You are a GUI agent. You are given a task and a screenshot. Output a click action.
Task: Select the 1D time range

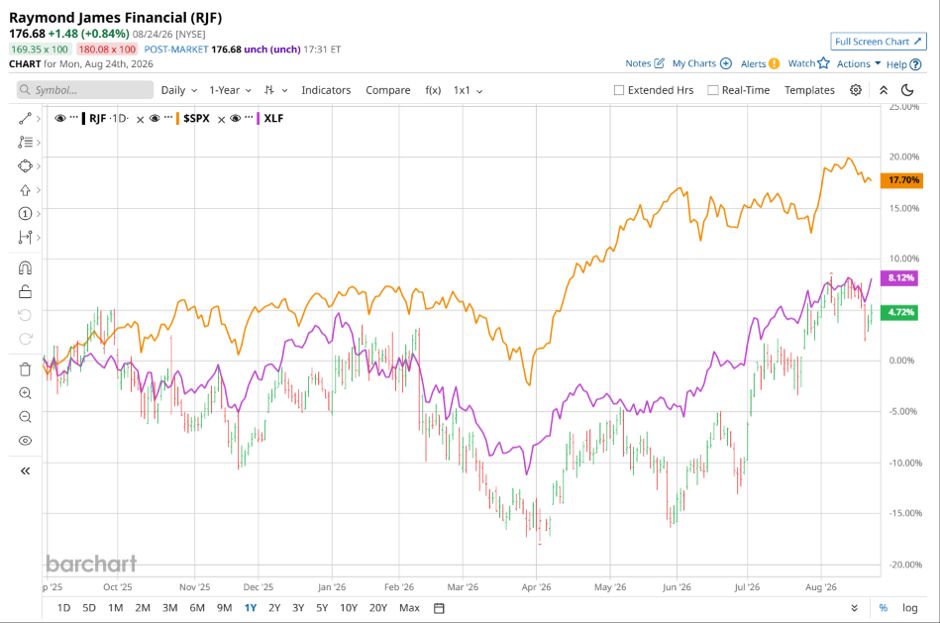(x=64, y=608)
